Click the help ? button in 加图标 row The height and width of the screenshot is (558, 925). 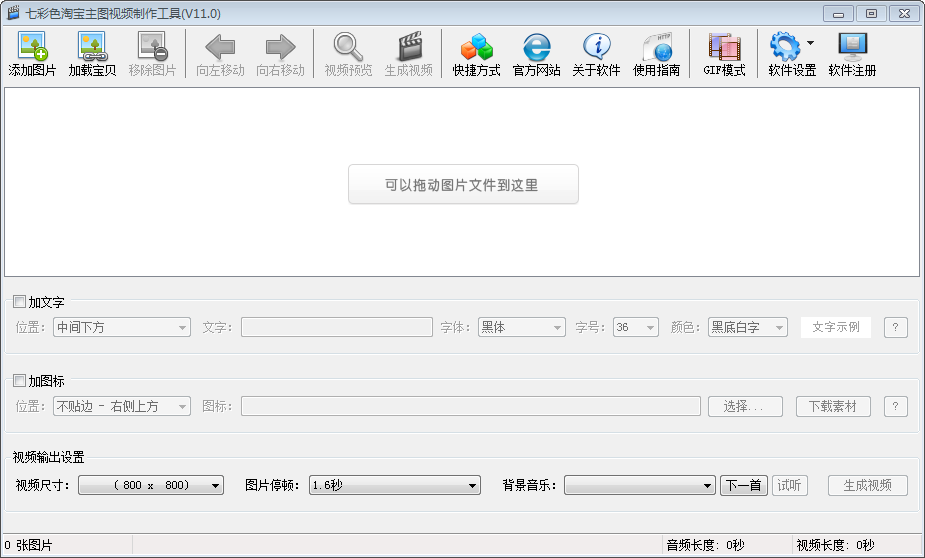pyautogui.click(x=896, y=406)
